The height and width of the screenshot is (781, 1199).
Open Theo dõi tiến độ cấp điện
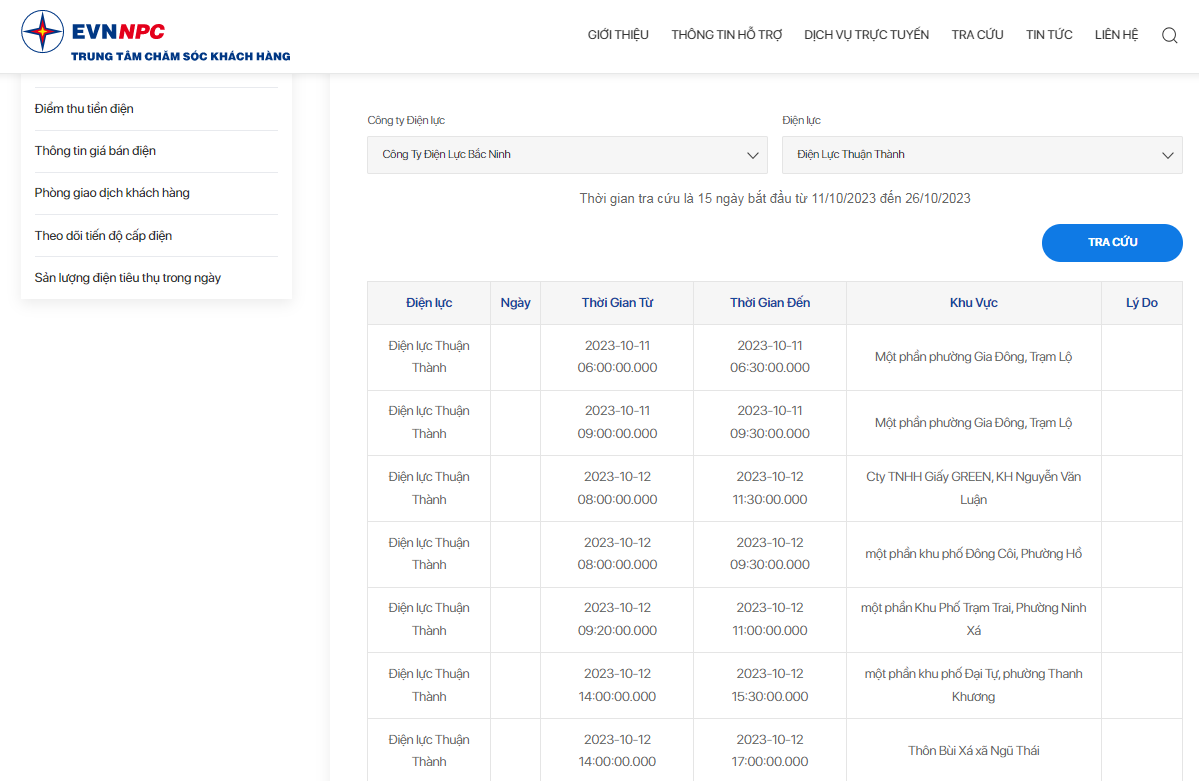click(103, 236)
